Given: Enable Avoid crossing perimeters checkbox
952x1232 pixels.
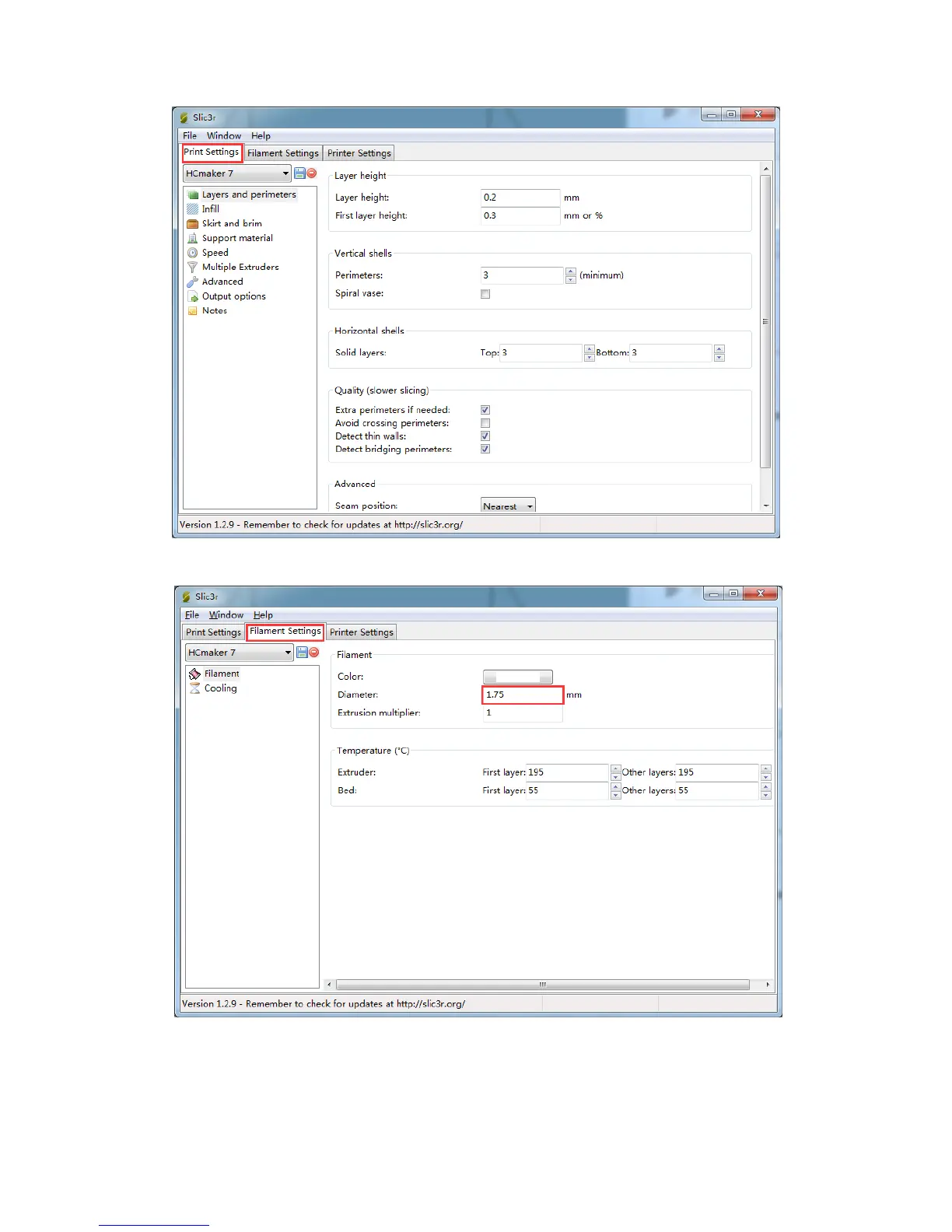Looking at the screenshot, I should (485, 423).
